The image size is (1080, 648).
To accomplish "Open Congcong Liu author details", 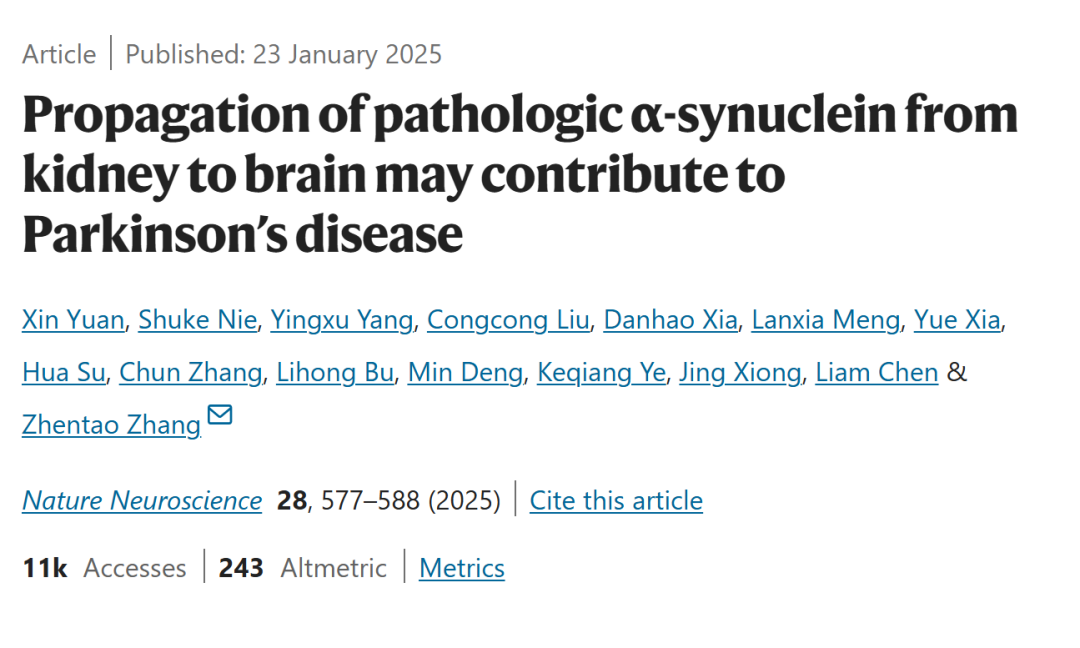I will (508, 320).
